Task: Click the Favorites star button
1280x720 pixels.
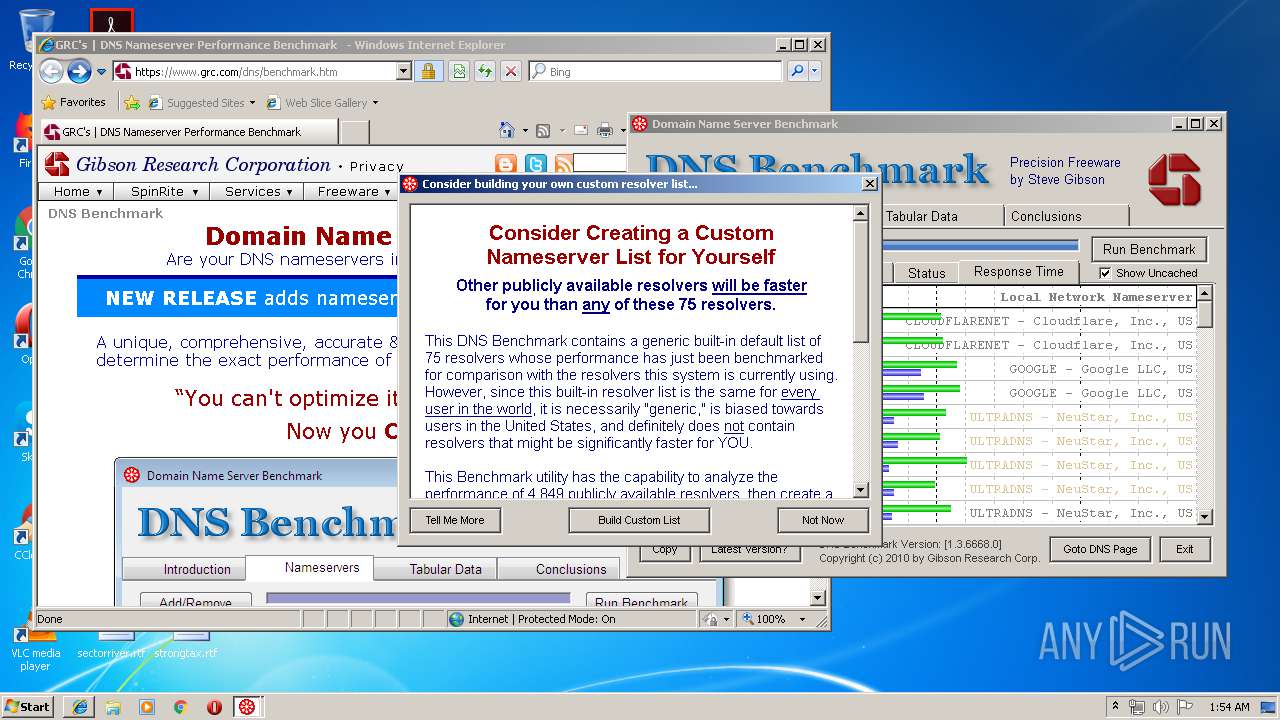Action: pyautogui.click(x=73, y=102)
